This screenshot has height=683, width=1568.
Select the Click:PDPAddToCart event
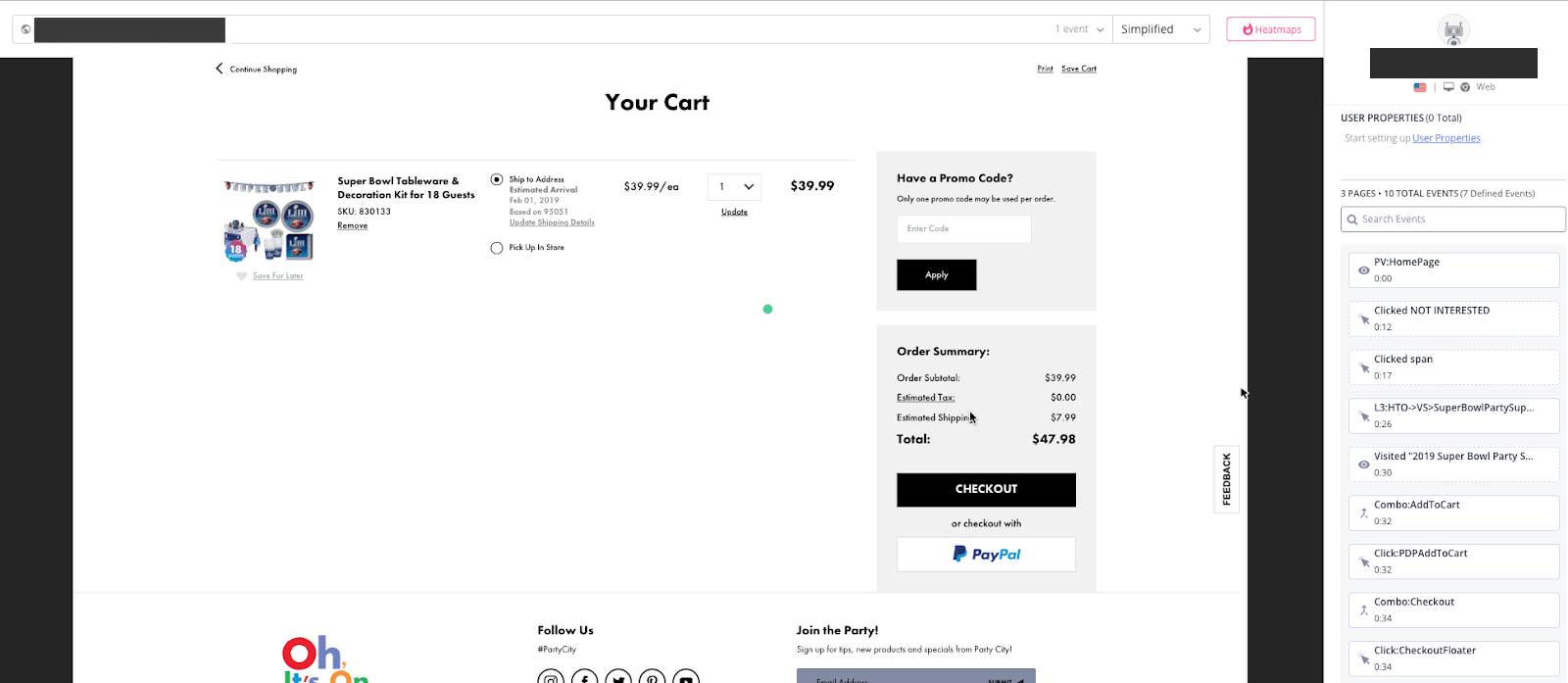pyautogui.click(x=1453, y=561)
